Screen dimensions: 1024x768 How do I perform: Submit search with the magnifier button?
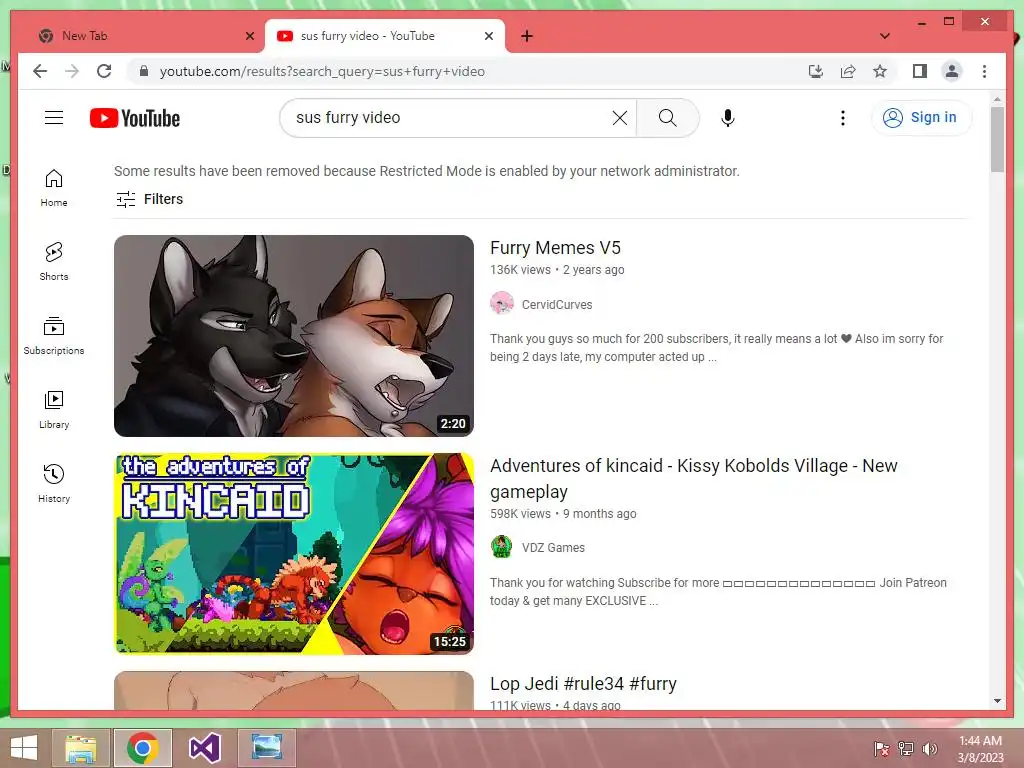(667, 118)
